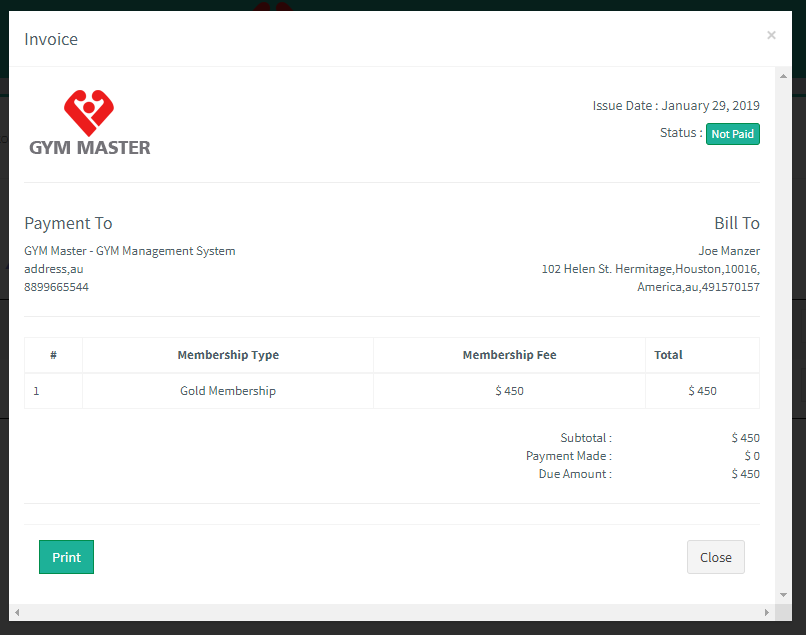Click the Invoice dialog title text
Screen dimensions: 806x635
point(50,39)
